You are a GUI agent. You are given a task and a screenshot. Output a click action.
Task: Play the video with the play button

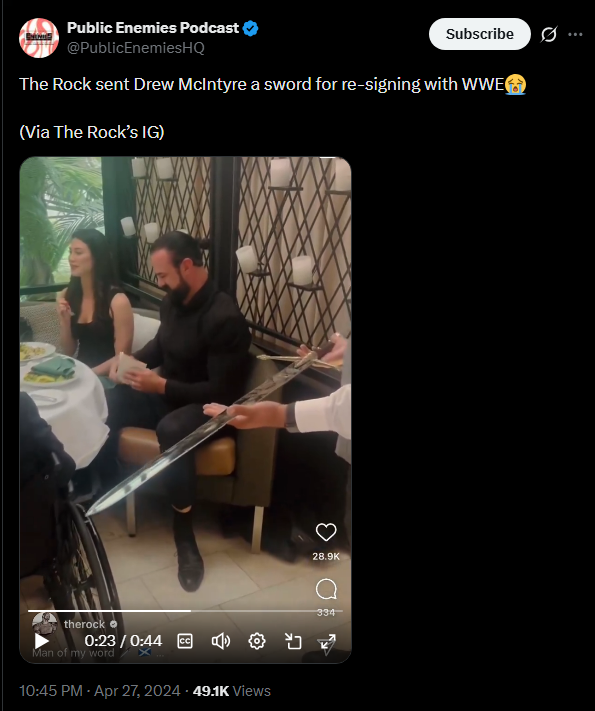point(42,641)
